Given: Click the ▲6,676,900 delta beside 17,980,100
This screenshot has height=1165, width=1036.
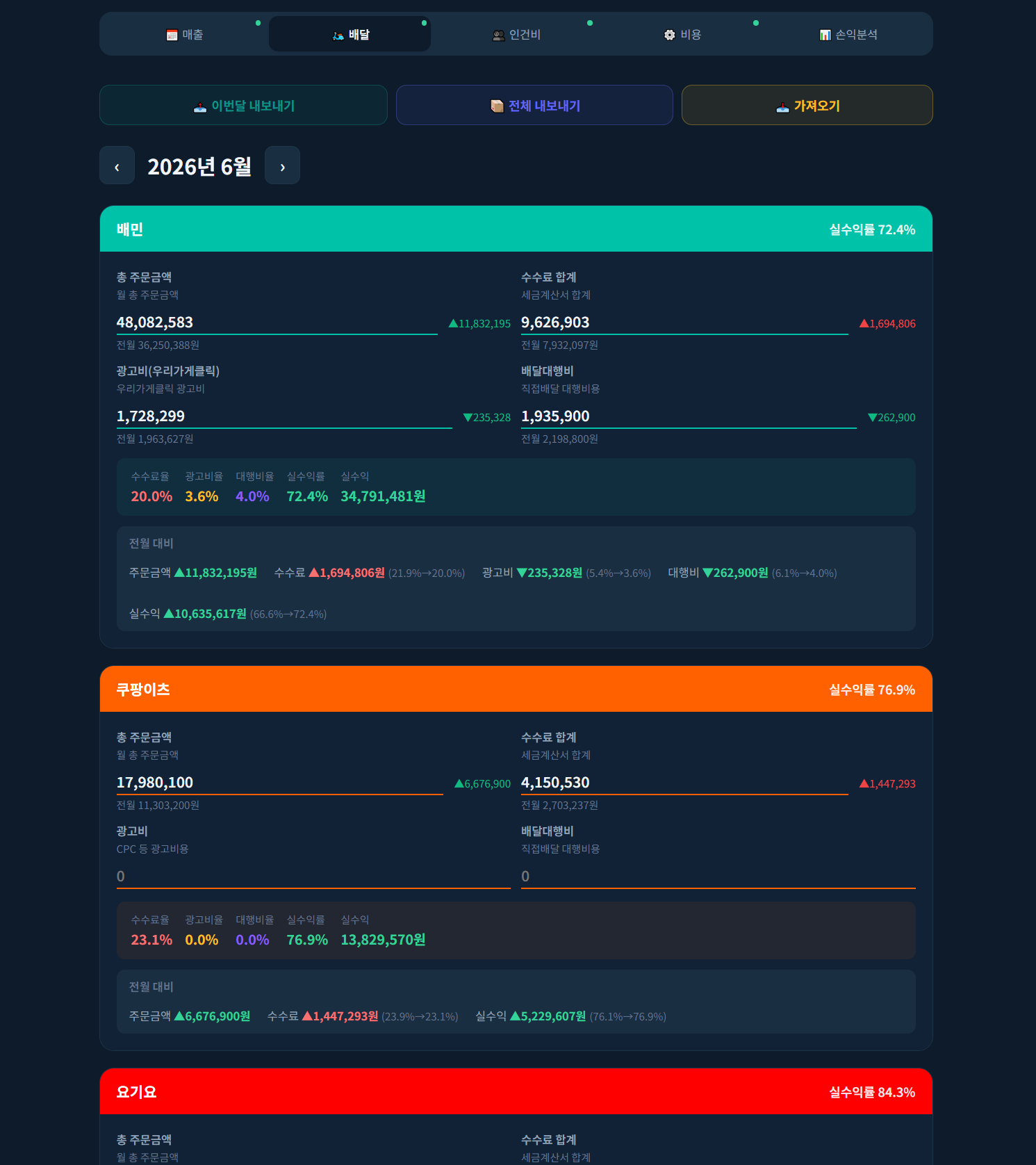Looking at the screenshot, I should coord(482,783).
